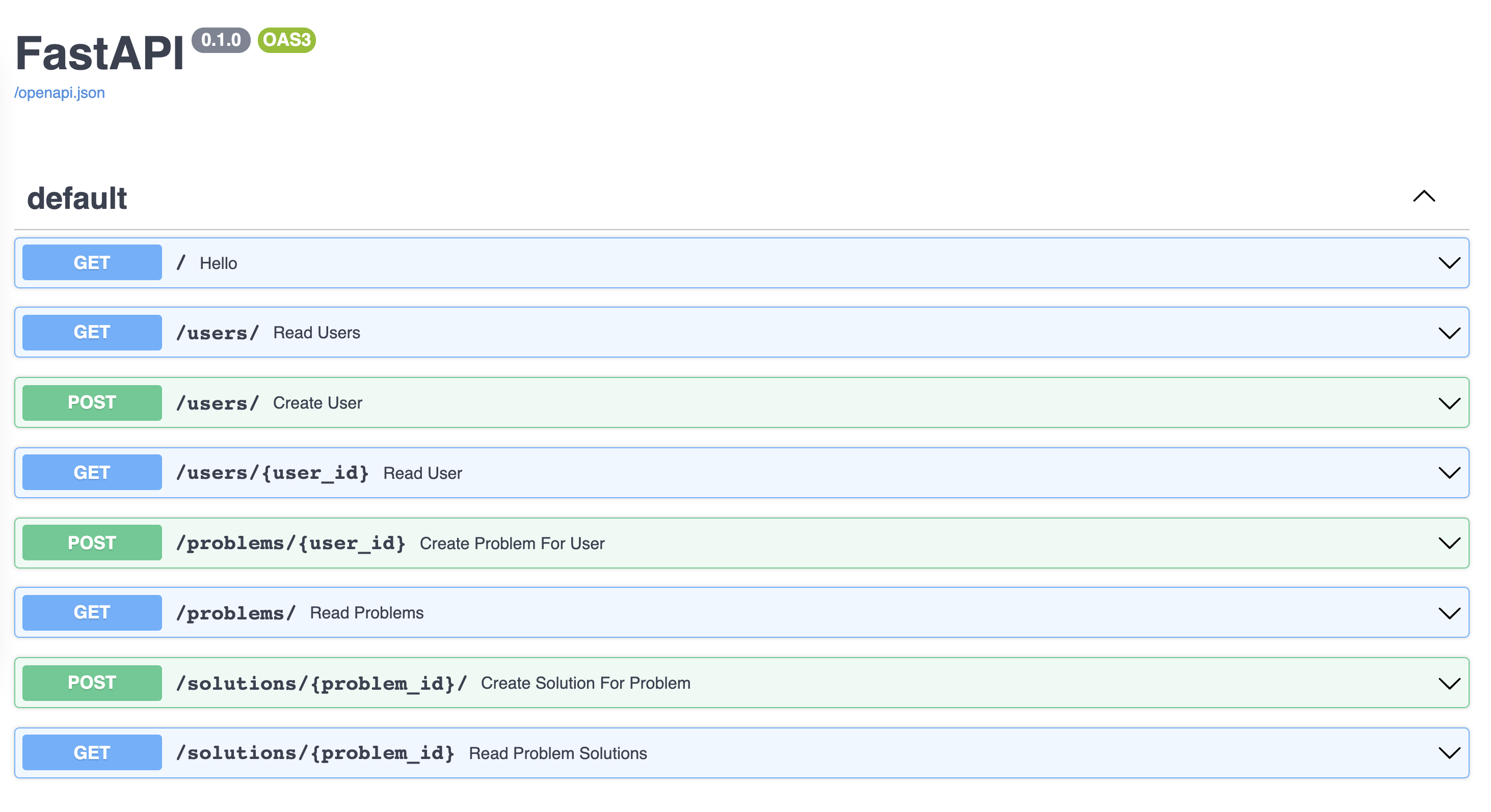Open the /openapi.json link
Viewport: 1491px width, 812px height.
[60, 93]
